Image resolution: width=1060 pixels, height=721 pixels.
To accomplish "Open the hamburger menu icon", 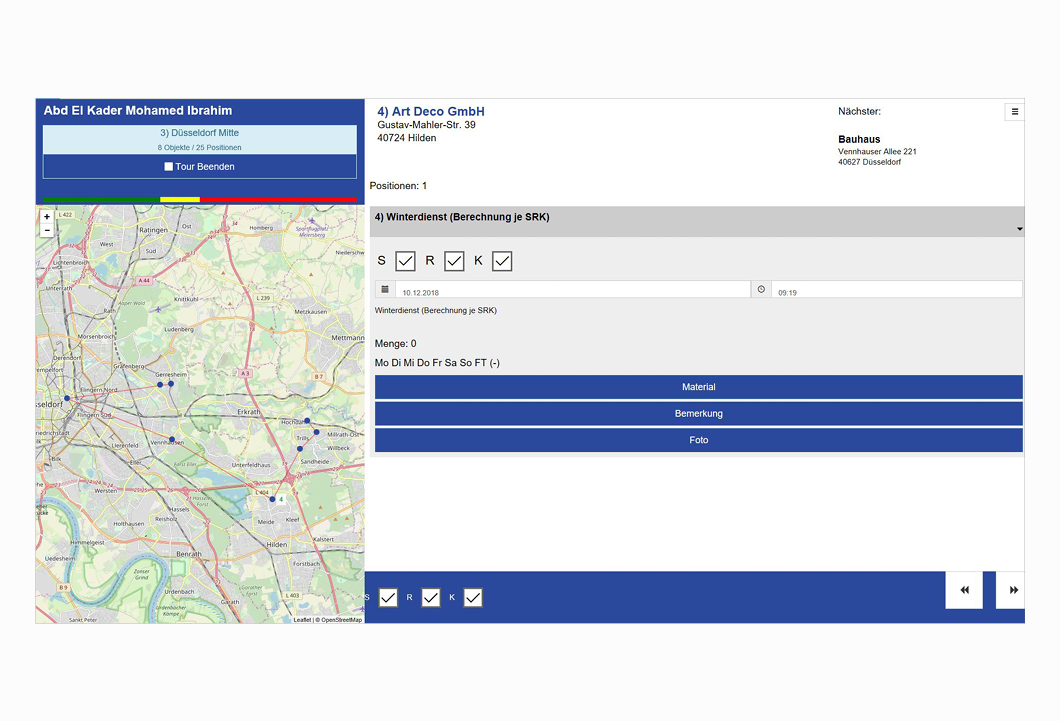I will click(x=1014, y=112).
